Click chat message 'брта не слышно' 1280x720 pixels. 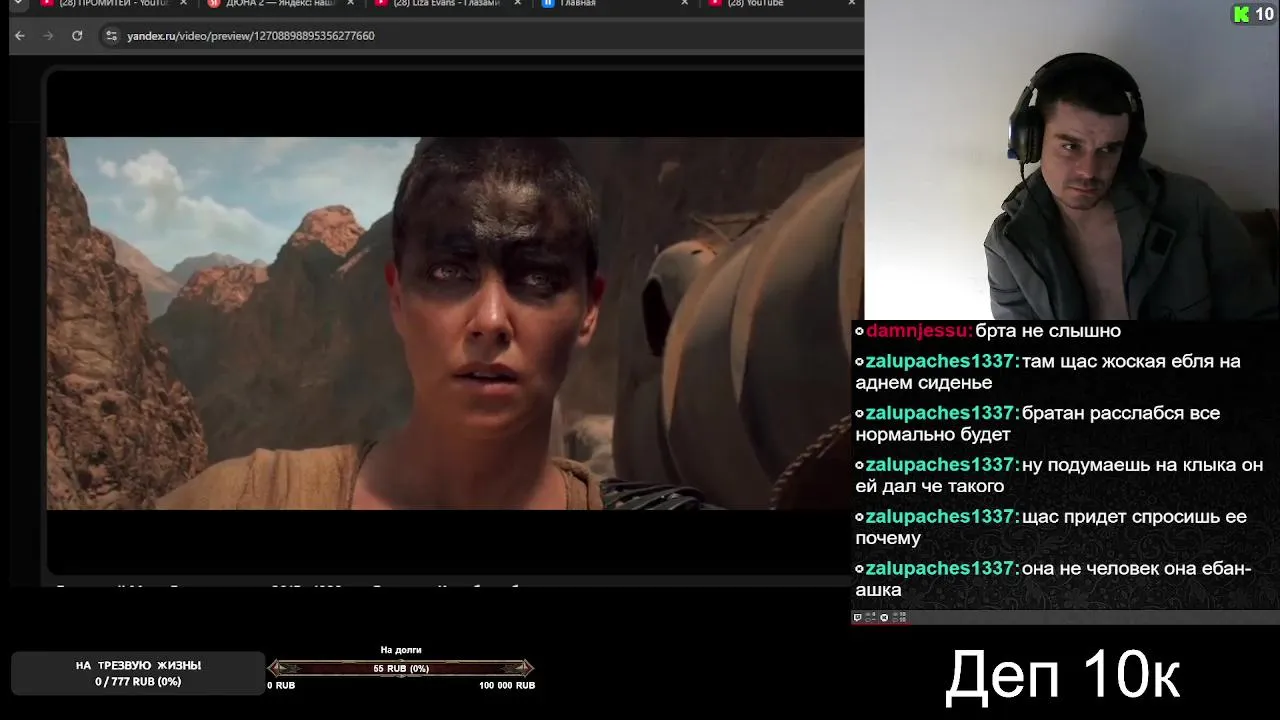click(1048, 331)
